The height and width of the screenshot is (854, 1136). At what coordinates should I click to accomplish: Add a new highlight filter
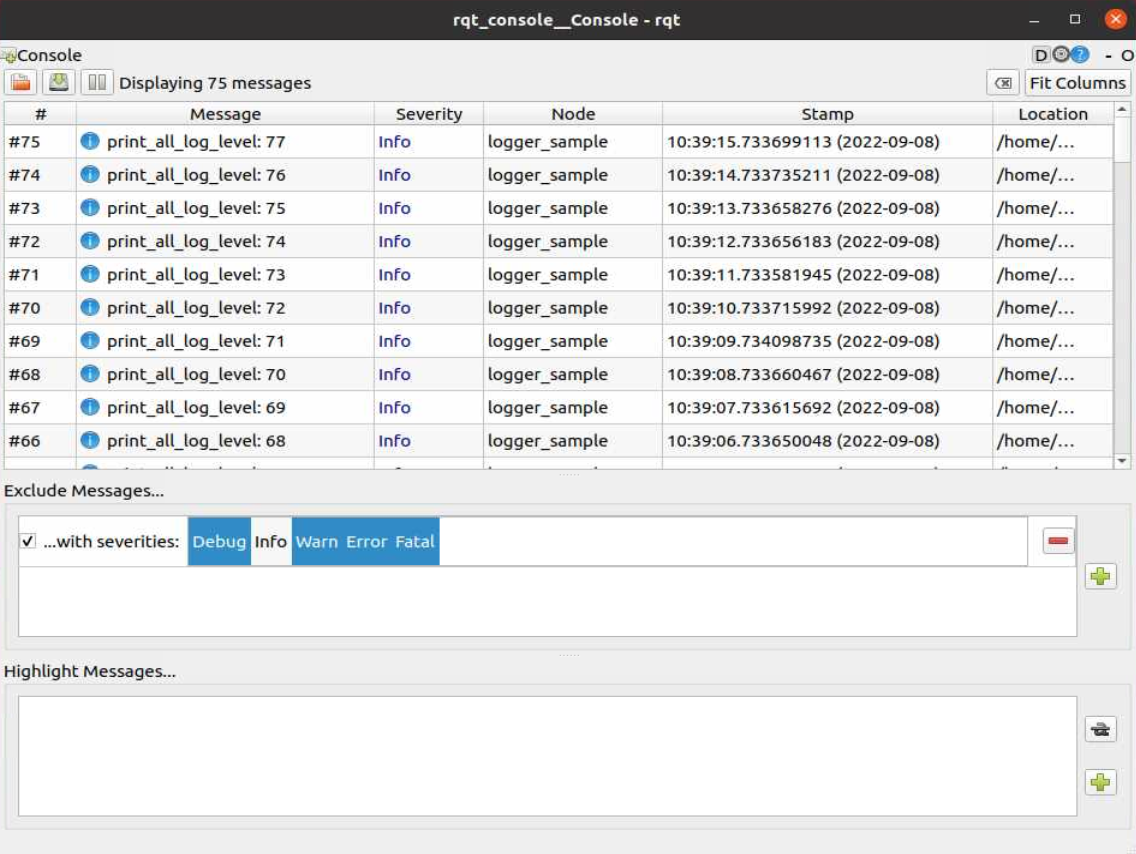point(1100,782)
